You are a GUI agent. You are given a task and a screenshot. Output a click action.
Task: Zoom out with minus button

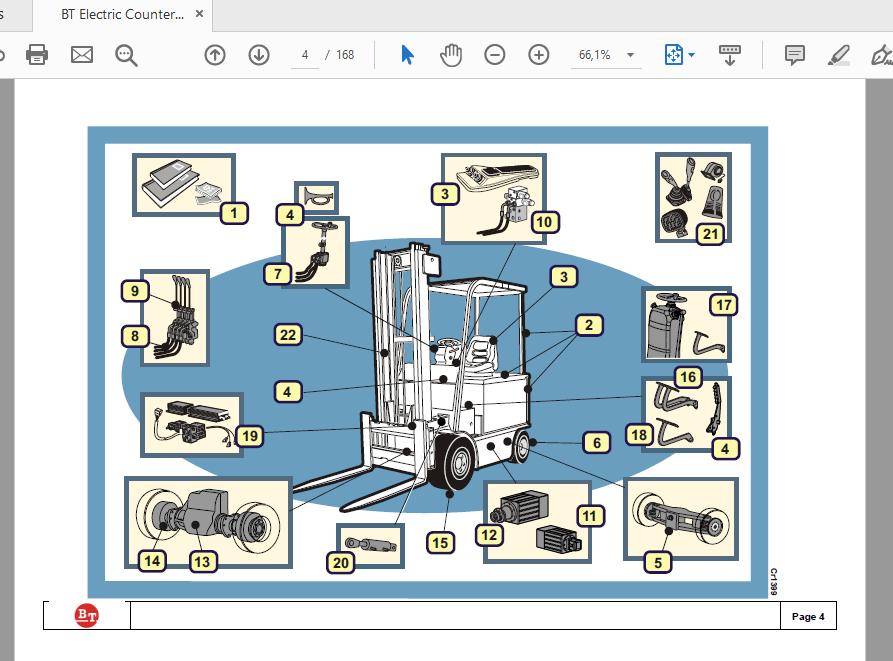[494, 55]
